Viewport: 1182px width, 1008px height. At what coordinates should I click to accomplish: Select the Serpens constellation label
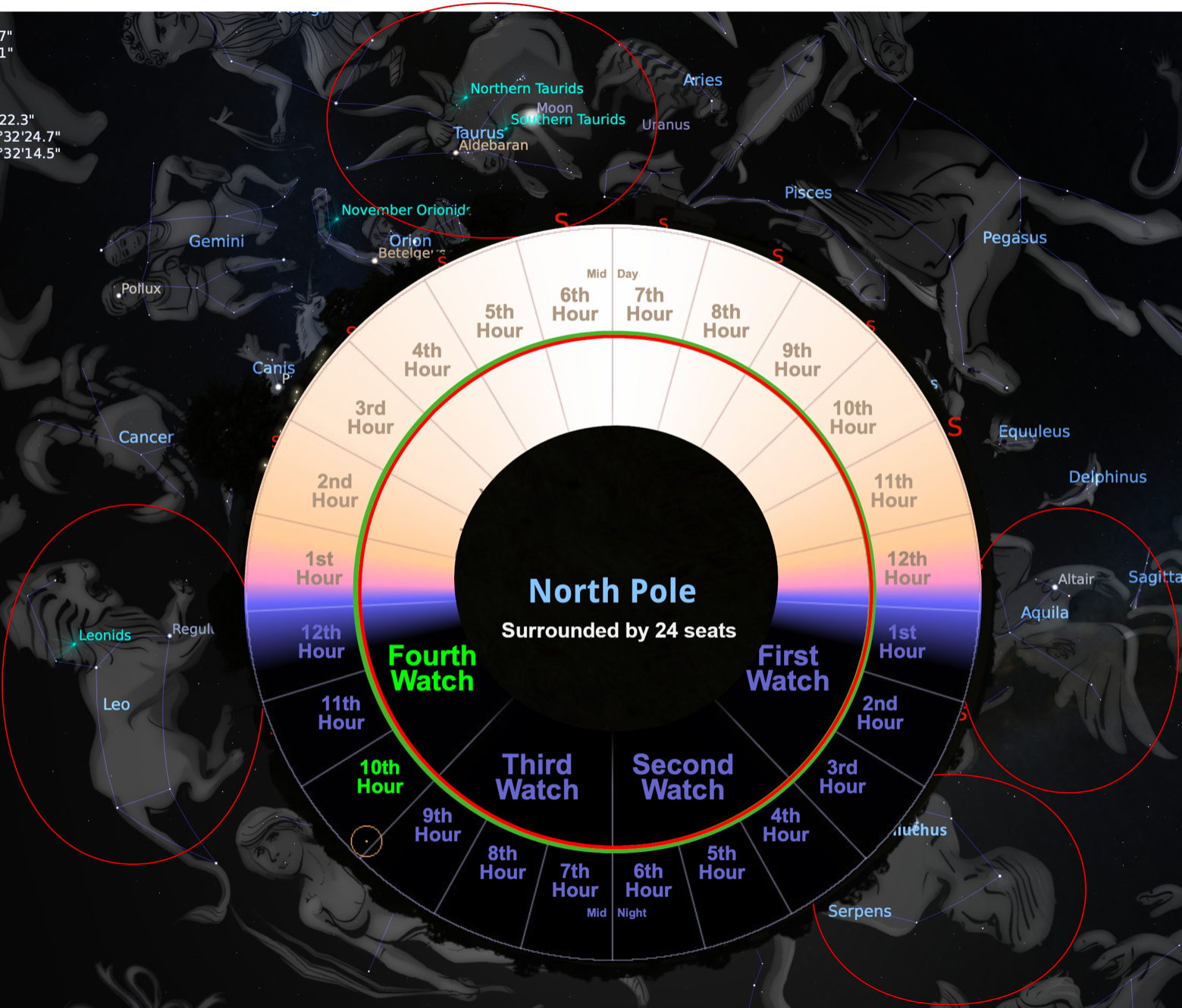point(859,911)
